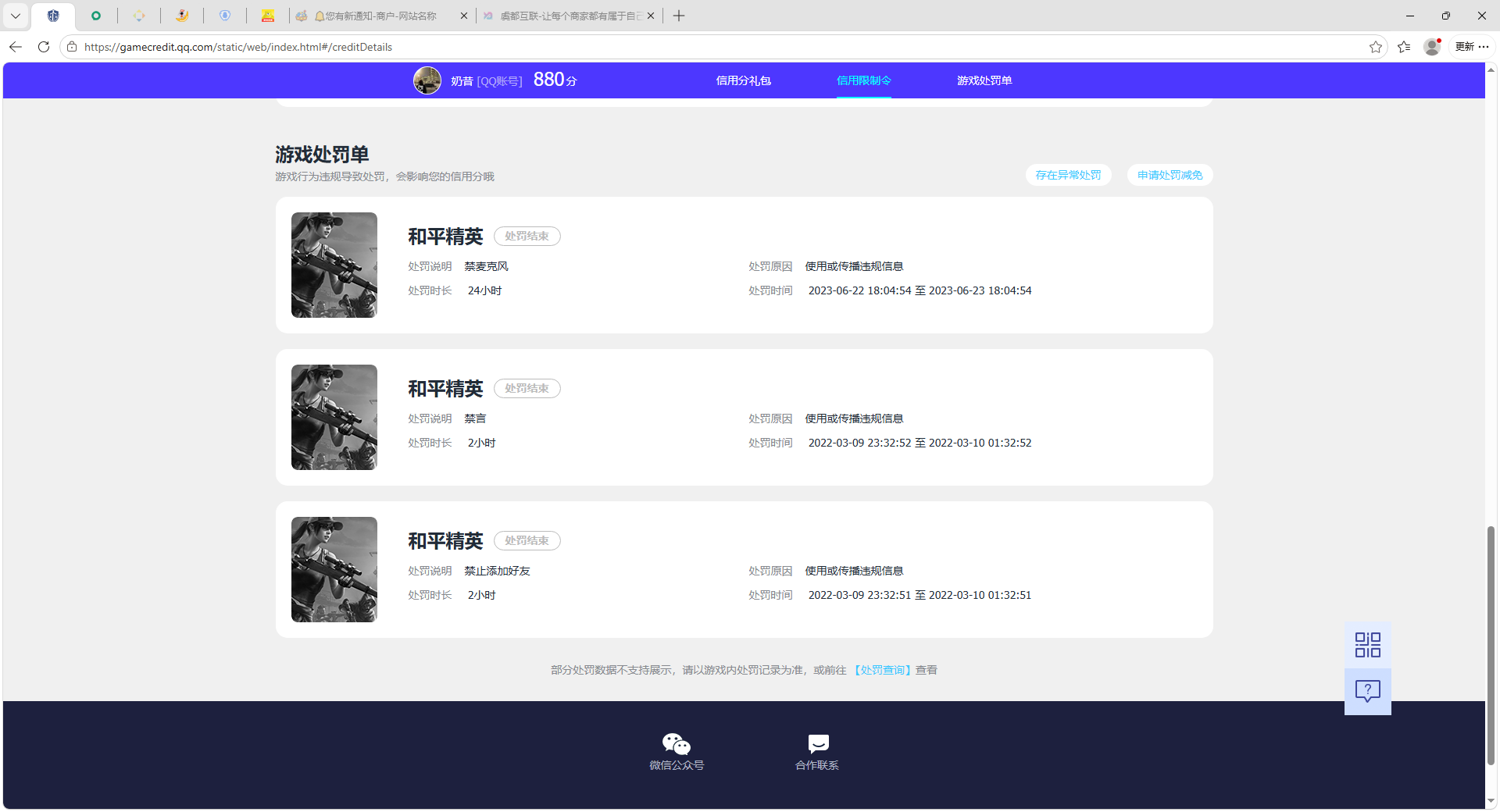Click the 申请处罚减免 button
Screen dimensions: 1500x812
[1170, 175]
